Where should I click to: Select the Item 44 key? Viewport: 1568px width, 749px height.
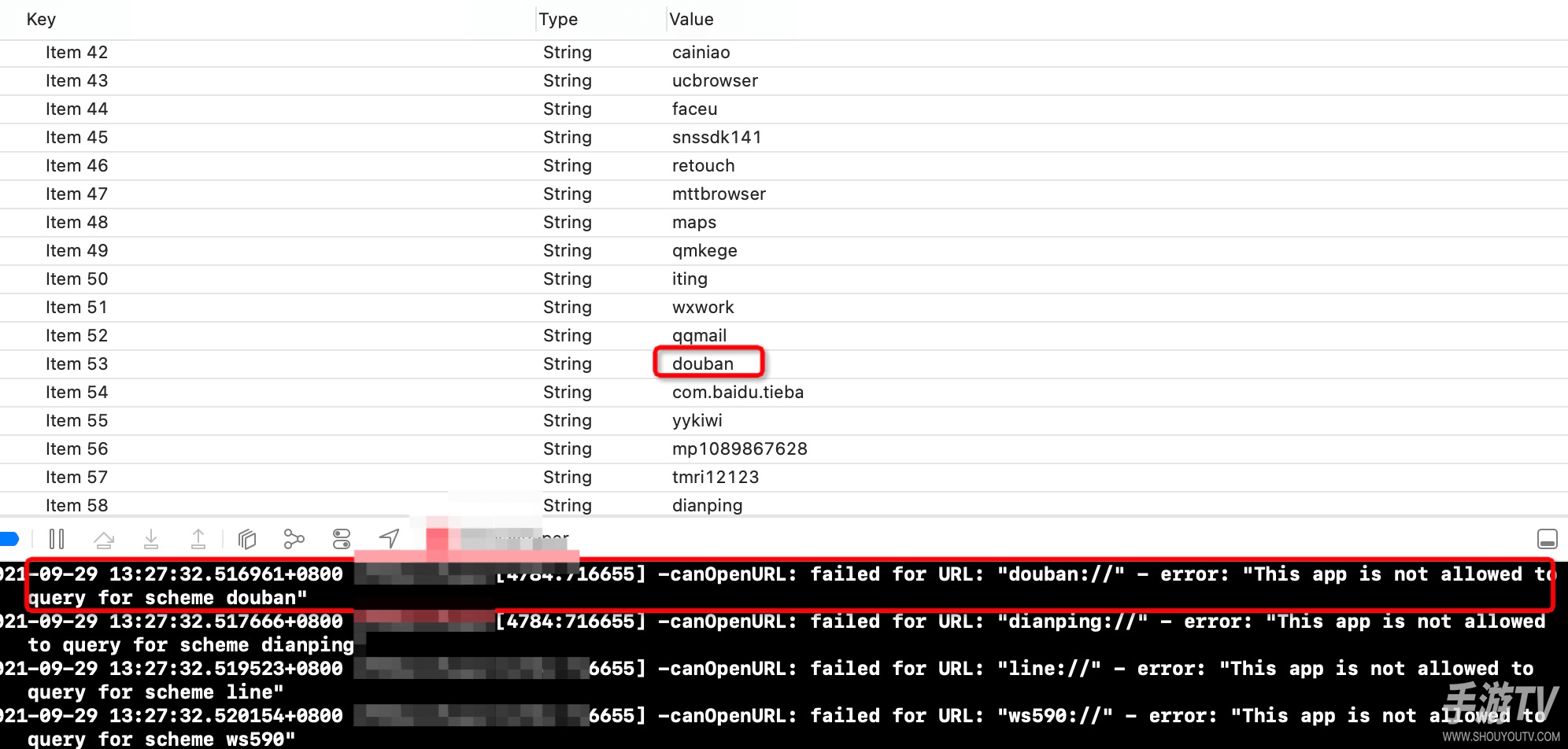pyautogui.click(x=76, y=109)
